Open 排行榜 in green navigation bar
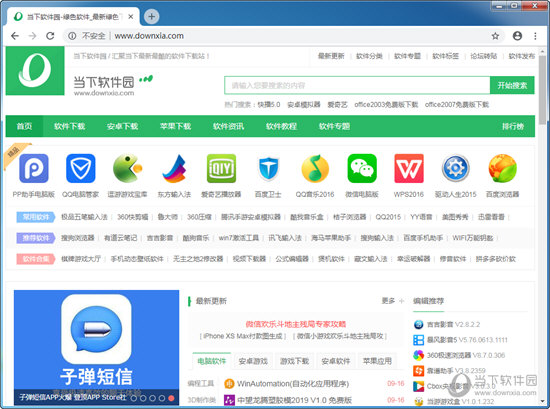550x409 pixels. click(512, 126)
